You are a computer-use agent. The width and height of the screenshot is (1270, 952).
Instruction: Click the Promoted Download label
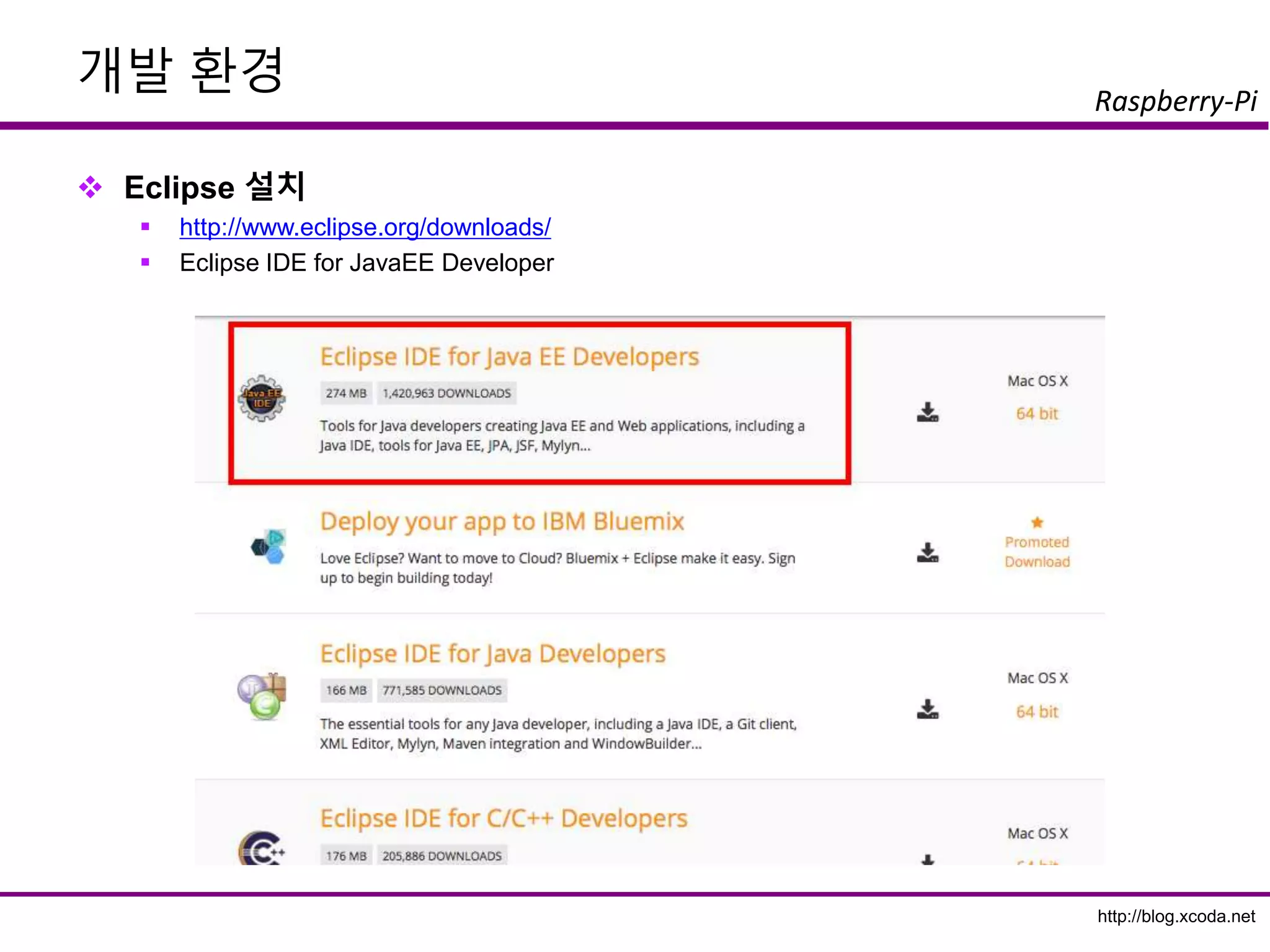coord(1037,552)
